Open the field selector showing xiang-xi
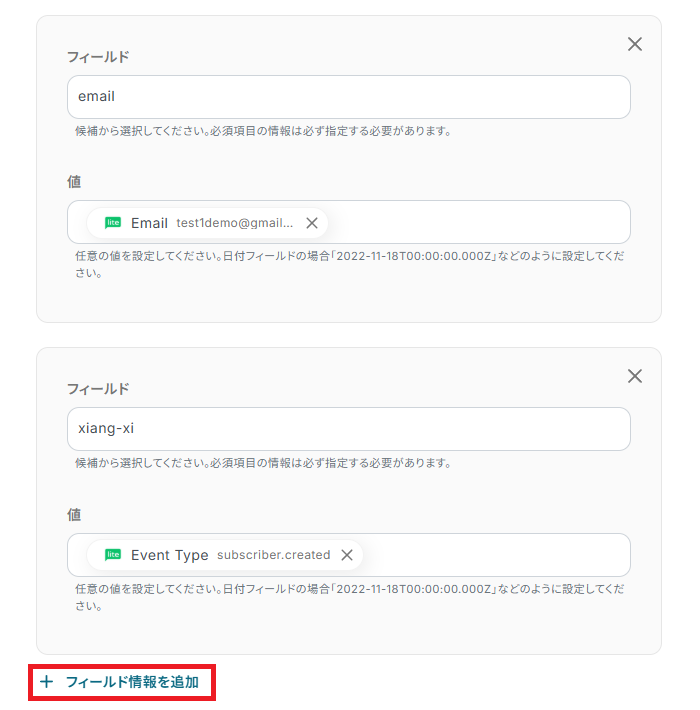Screen dimensions: 700x710 pos(349,429)
